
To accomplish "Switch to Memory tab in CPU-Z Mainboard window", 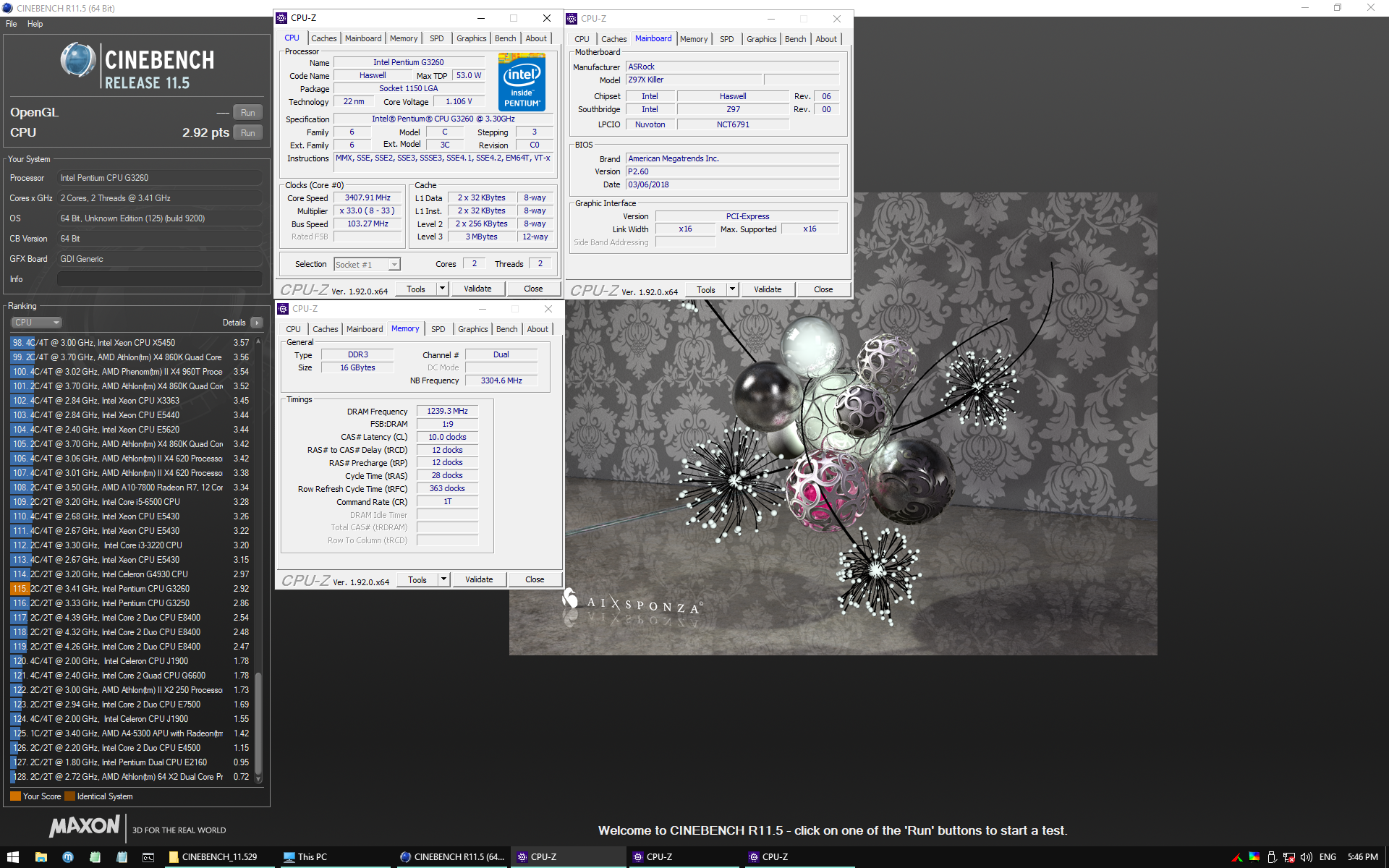I will [694, 39].
